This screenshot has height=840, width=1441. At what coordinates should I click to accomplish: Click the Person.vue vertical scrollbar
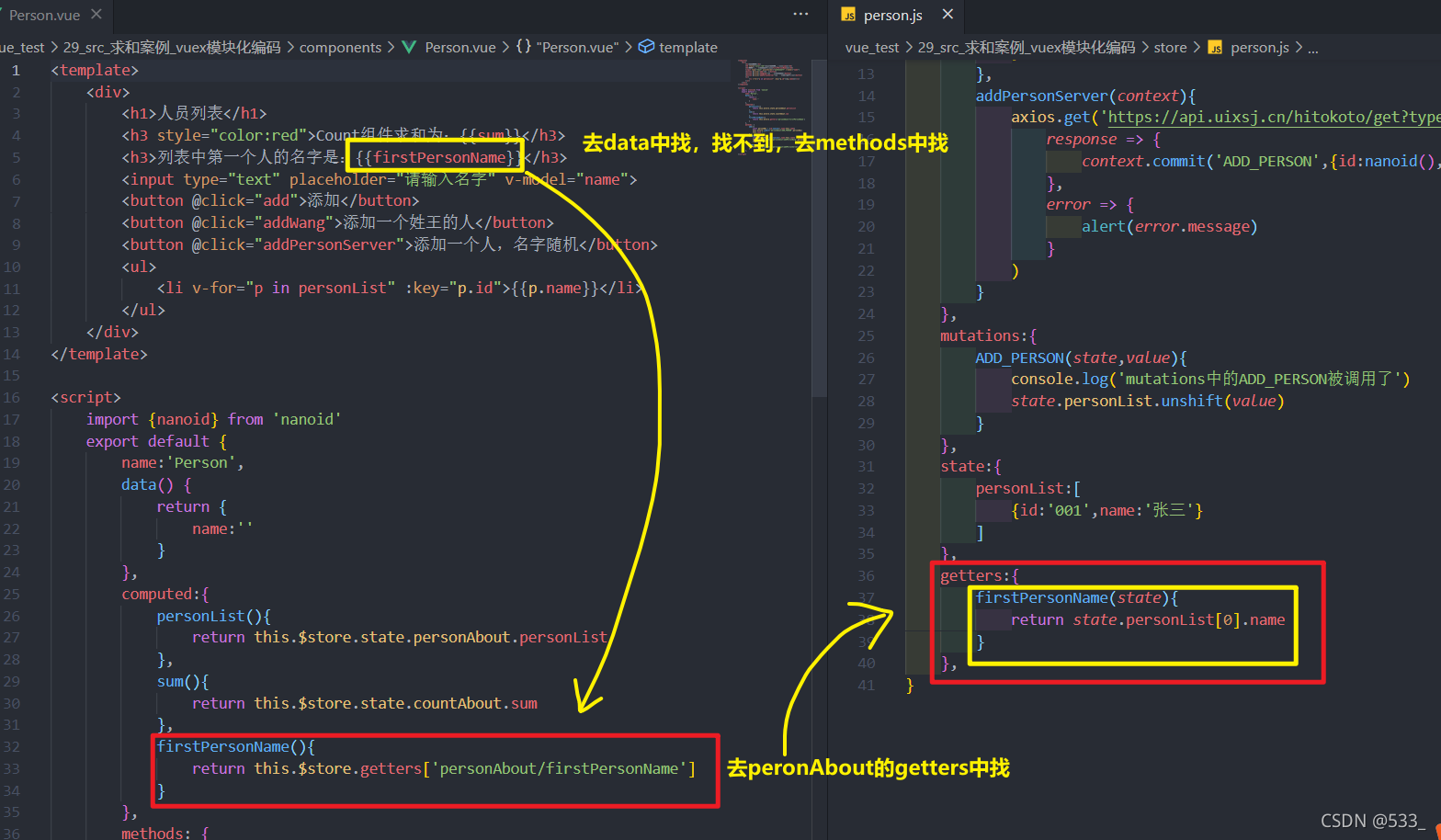(x=820, y=228)
